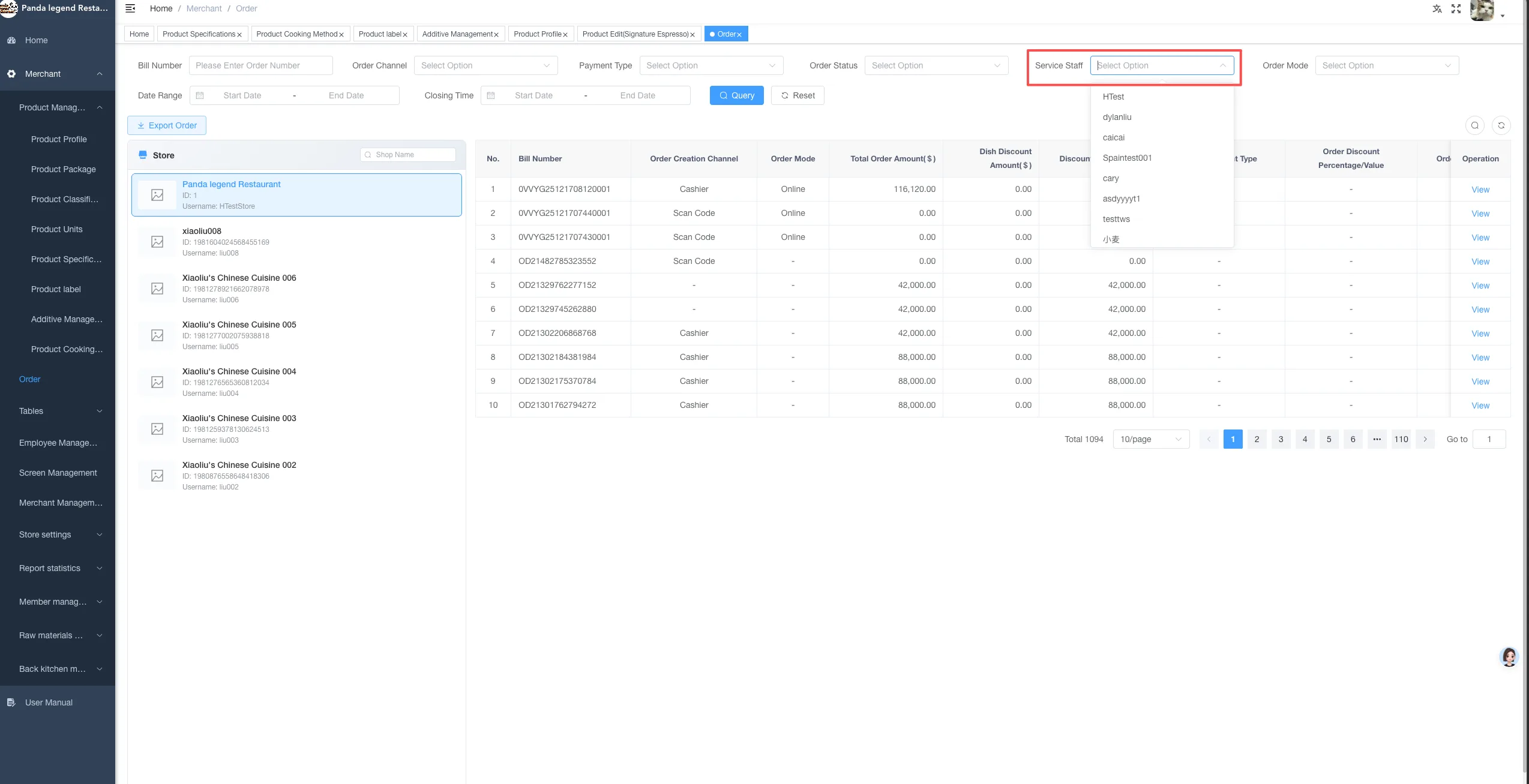
Task: Click the Panda legend Restaurant image placeholder
Action: pyautogui.click(x=157, y=195)
